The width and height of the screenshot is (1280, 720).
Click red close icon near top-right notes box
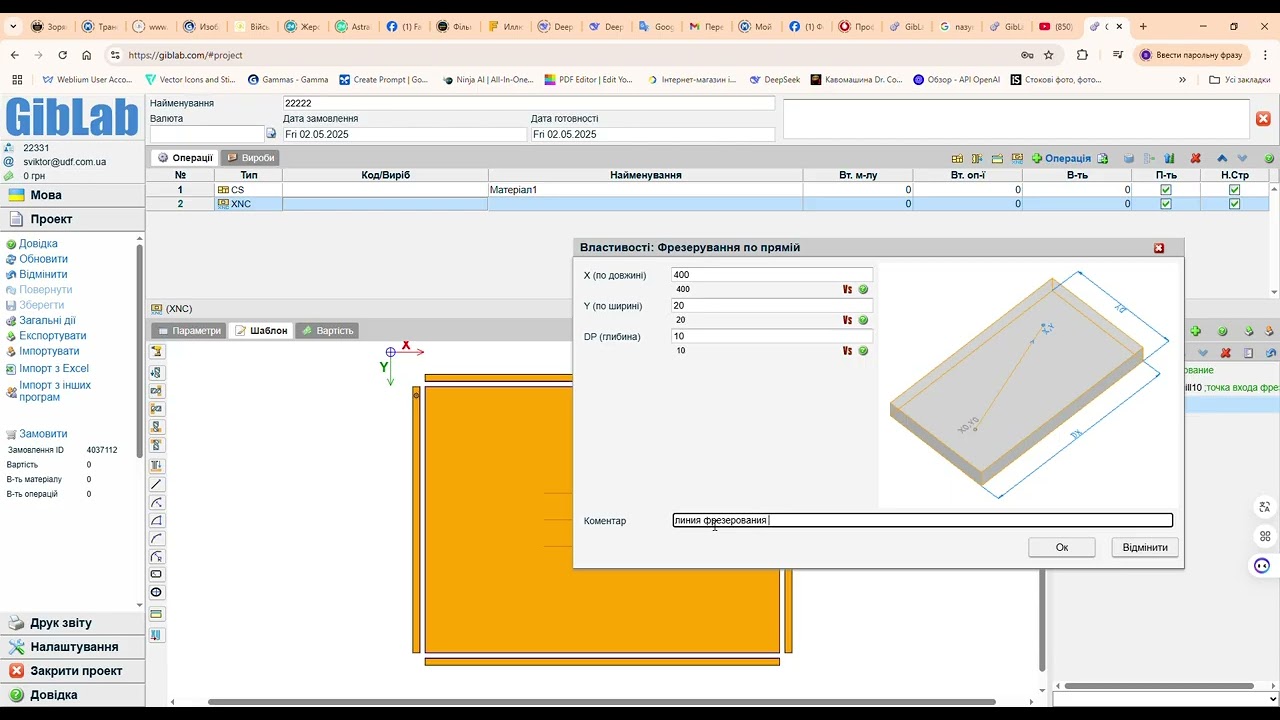click(1263, 119)
